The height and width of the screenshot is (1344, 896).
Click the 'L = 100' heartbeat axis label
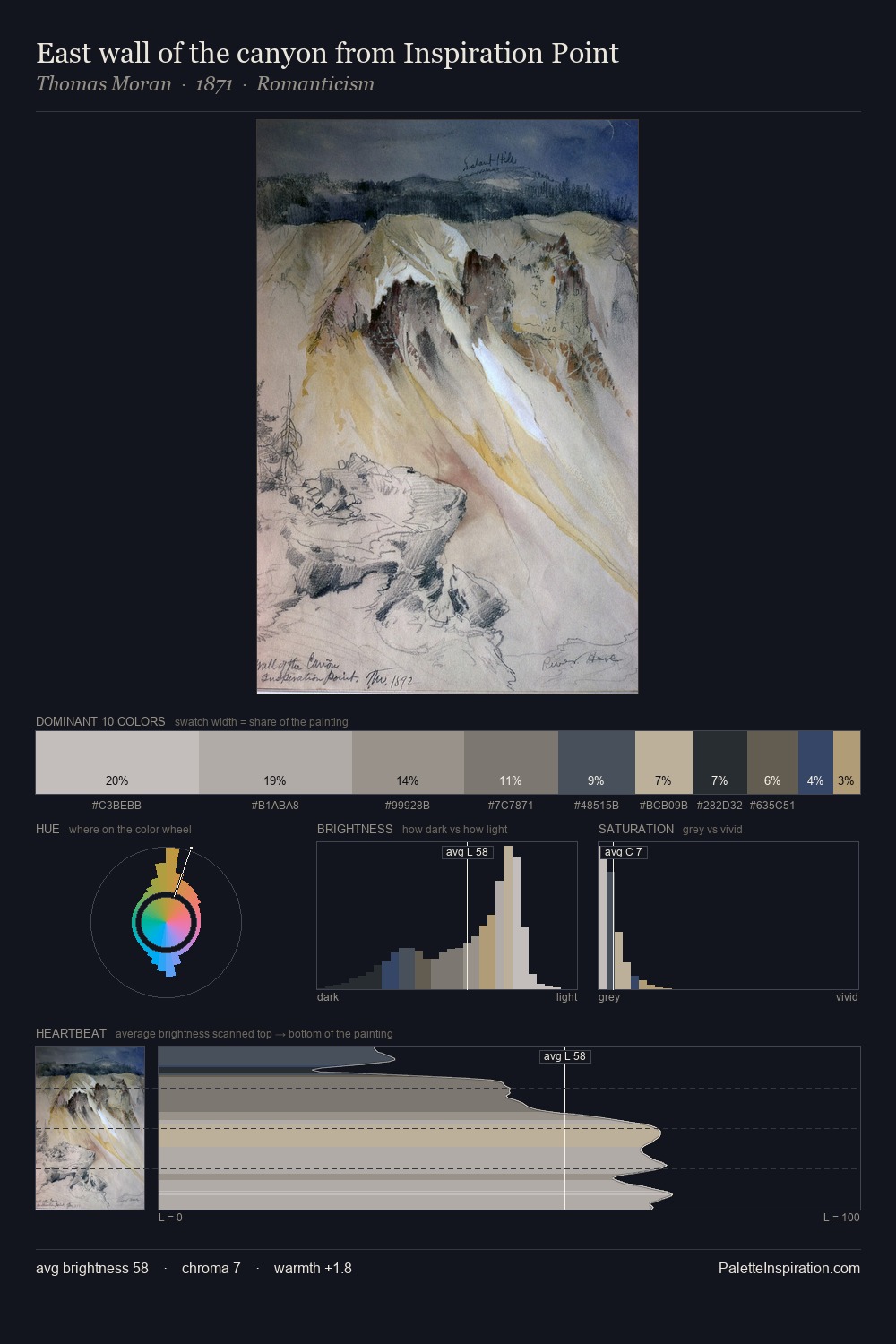[x=841, y=1218]
